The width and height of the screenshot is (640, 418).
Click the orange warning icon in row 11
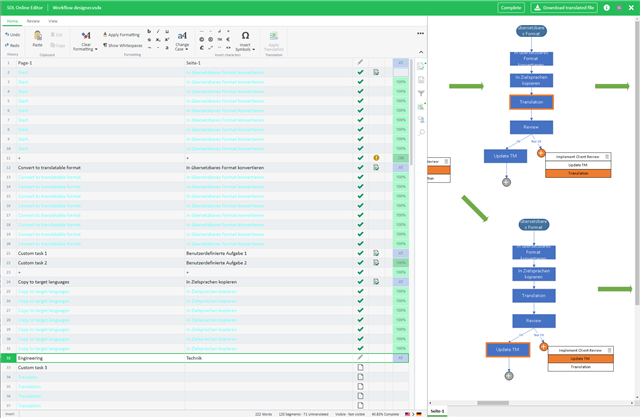(376, 158)
